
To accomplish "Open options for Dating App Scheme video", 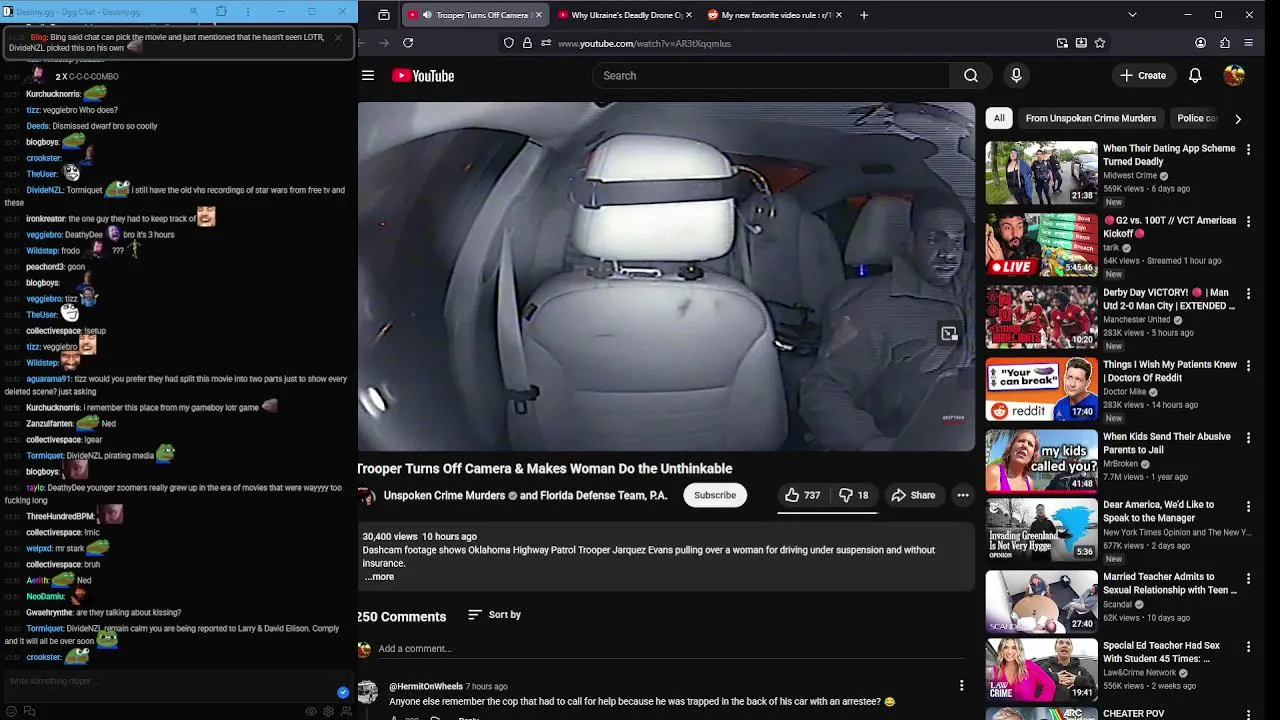I will click(1248, 149).
